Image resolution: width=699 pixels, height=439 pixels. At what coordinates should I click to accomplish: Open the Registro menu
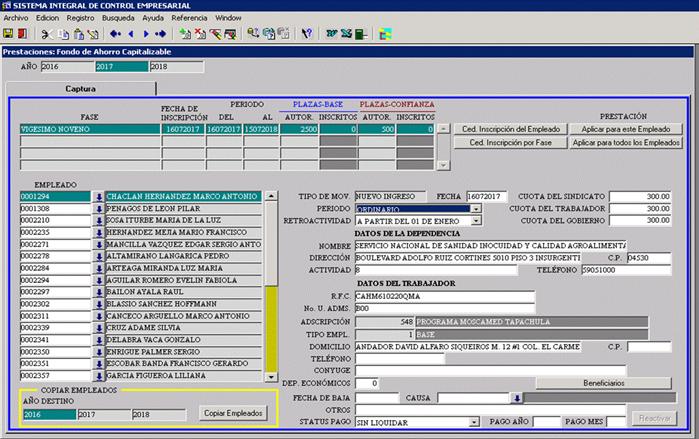tap(80, 18)
